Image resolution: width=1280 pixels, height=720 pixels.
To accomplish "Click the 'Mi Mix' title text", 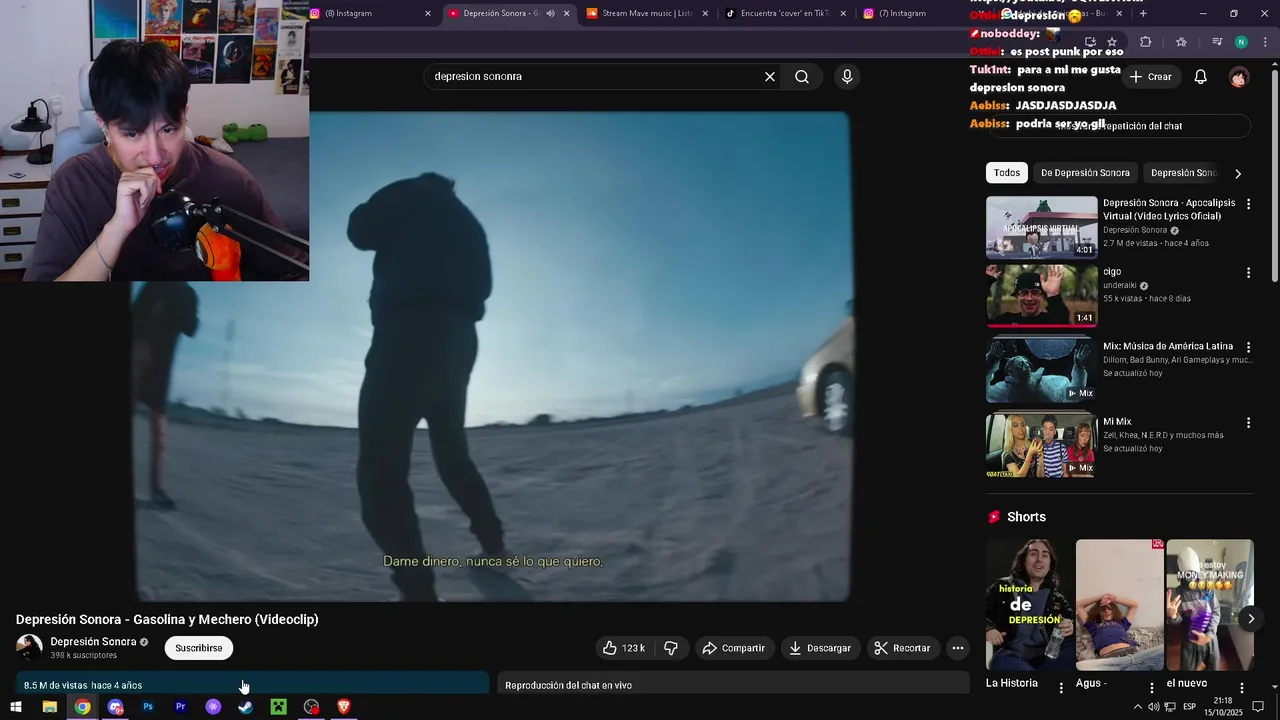I will 1117,422.
